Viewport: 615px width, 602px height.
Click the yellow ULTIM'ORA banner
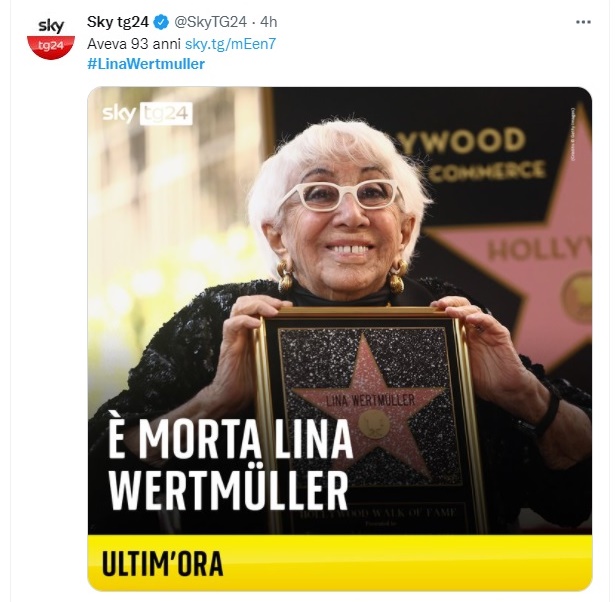pyautogui.click(x=340, y=563)
